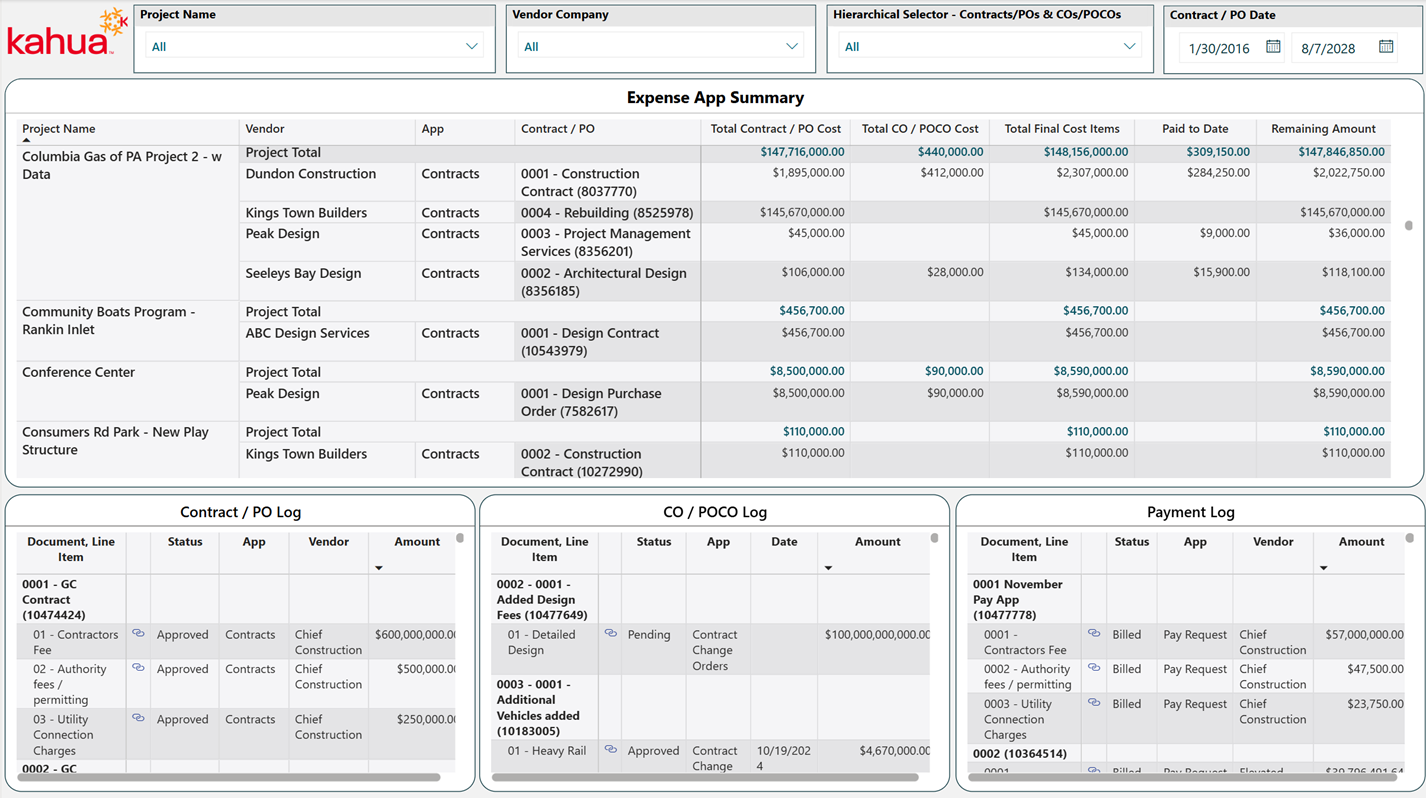Click the Total Contract / PO Cost header
Image resolution: width=1426 pixels, height=798 pixels.
pyautogui.click(x=775, y=129)
